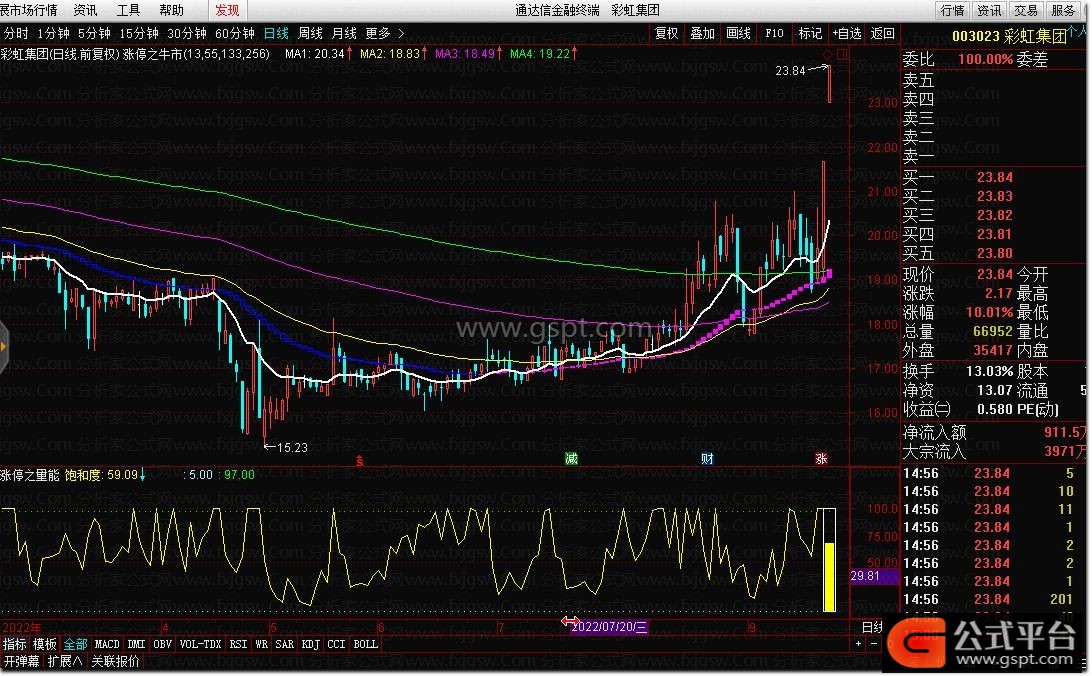Zoom in chart with plus button
1092x676 pixels.
(859, 644)
